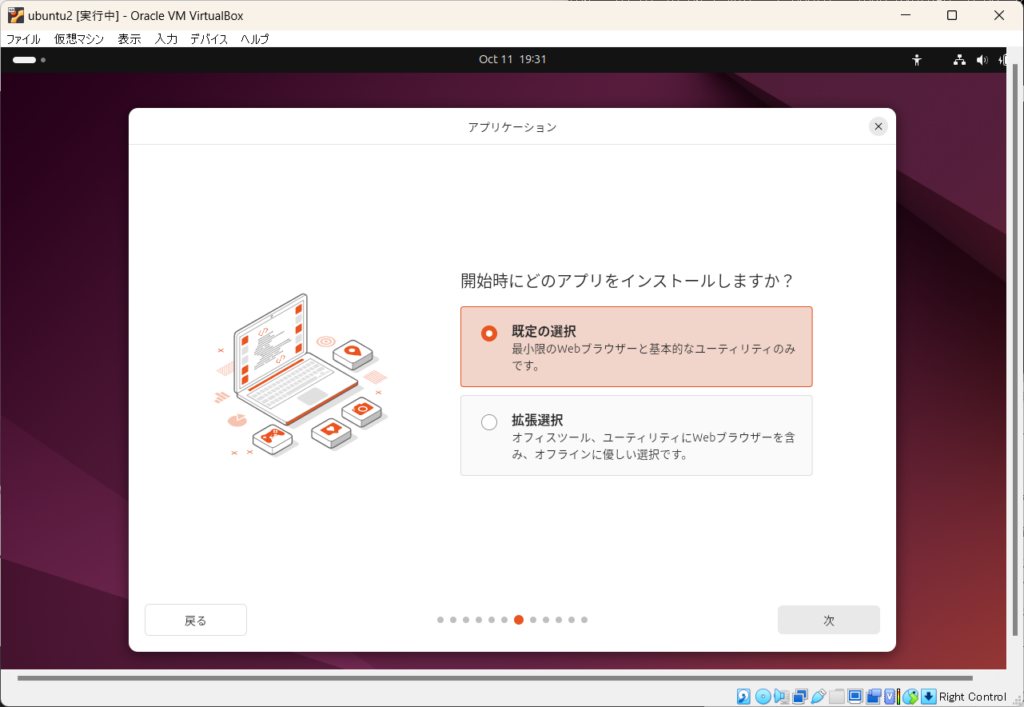Click the network adapters status icon

click(800, 697)
